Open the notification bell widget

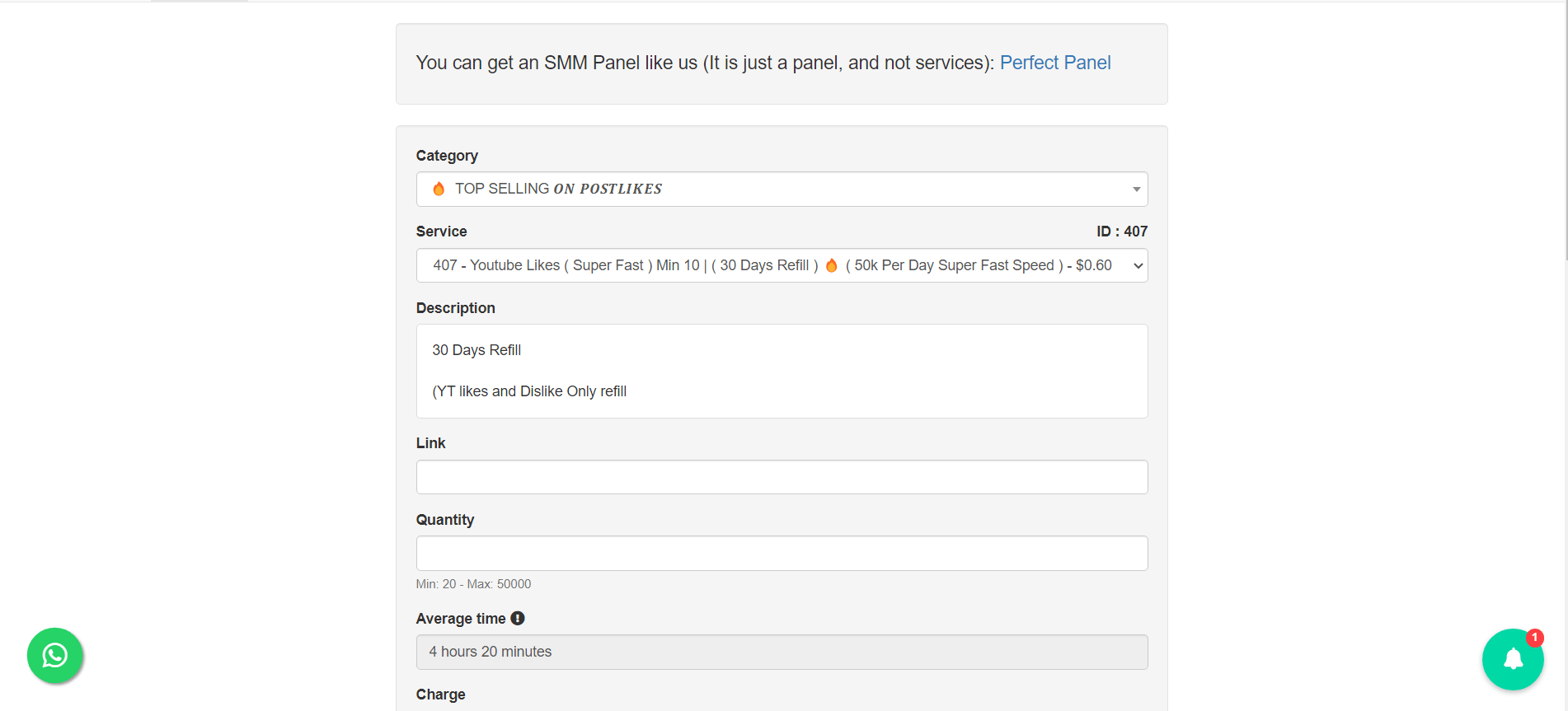(1512, 659)
